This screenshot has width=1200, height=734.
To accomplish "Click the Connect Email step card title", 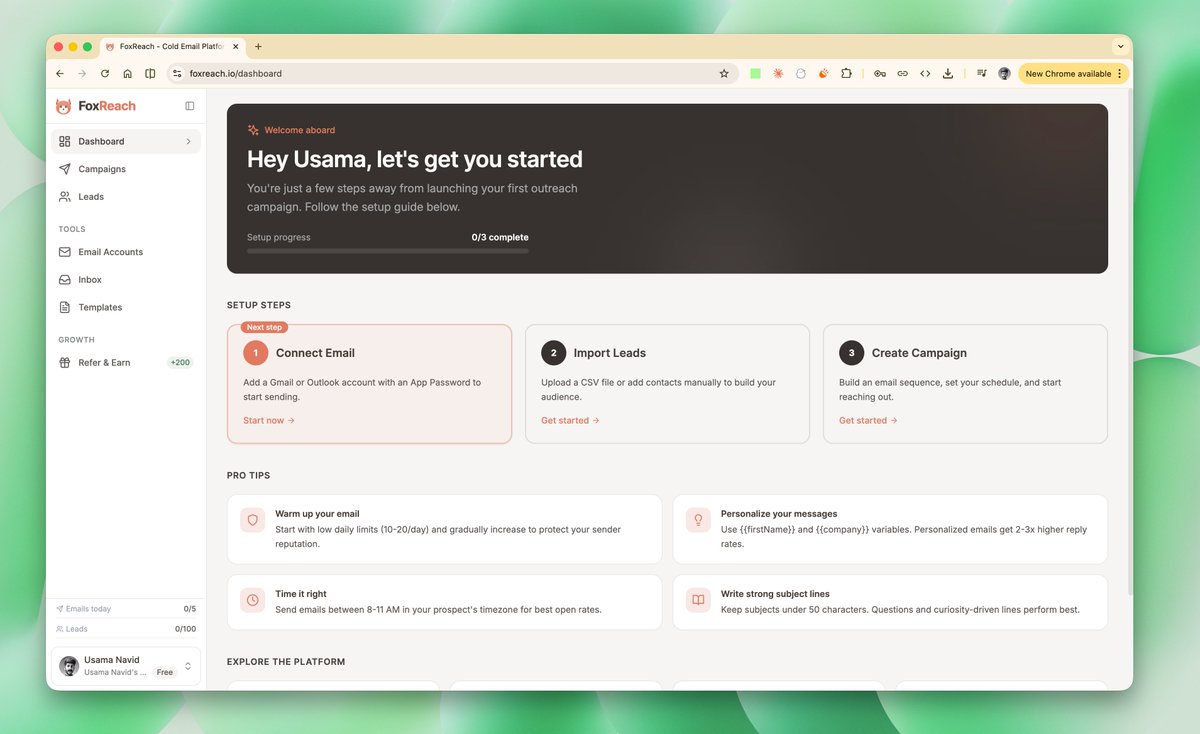I will coord(315,353).
